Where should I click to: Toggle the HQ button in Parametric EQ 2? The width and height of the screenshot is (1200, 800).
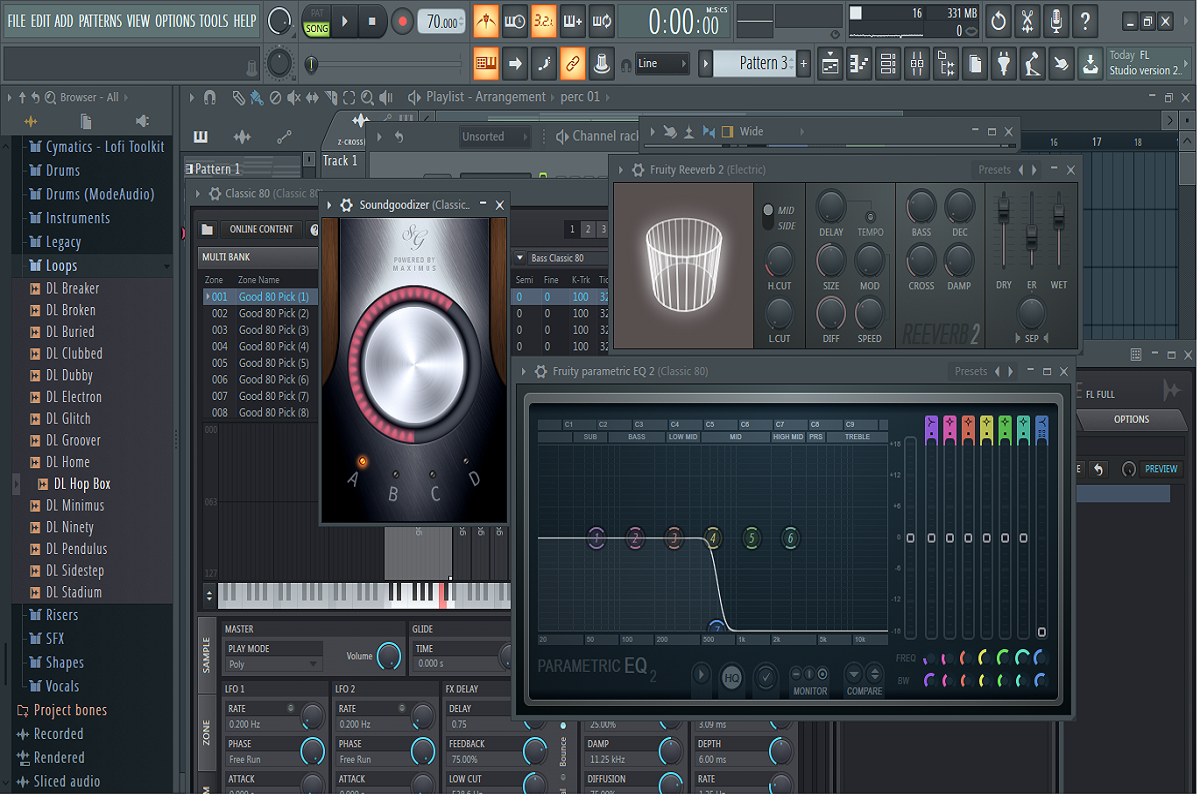(732, 678)
